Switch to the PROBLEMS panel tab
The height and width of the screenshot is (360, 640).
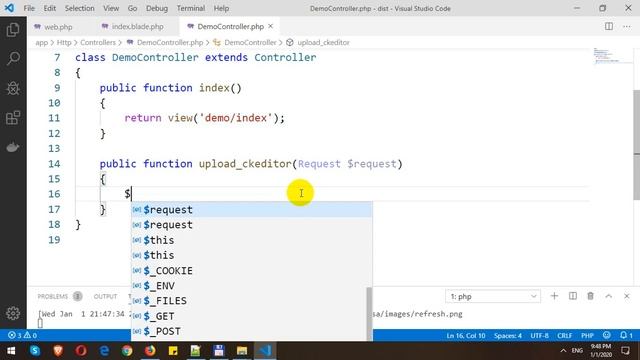click(53, 296)
